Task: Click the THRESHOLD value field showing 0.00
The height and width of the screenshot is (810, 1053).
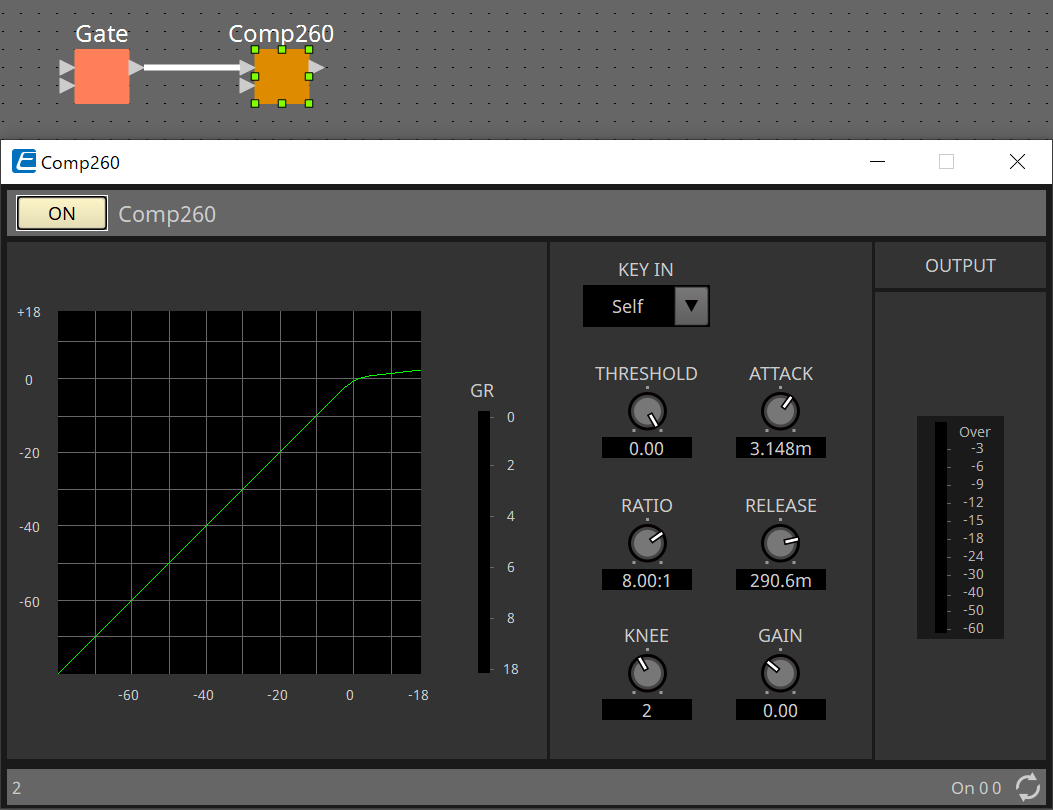Action: (647, 449)
